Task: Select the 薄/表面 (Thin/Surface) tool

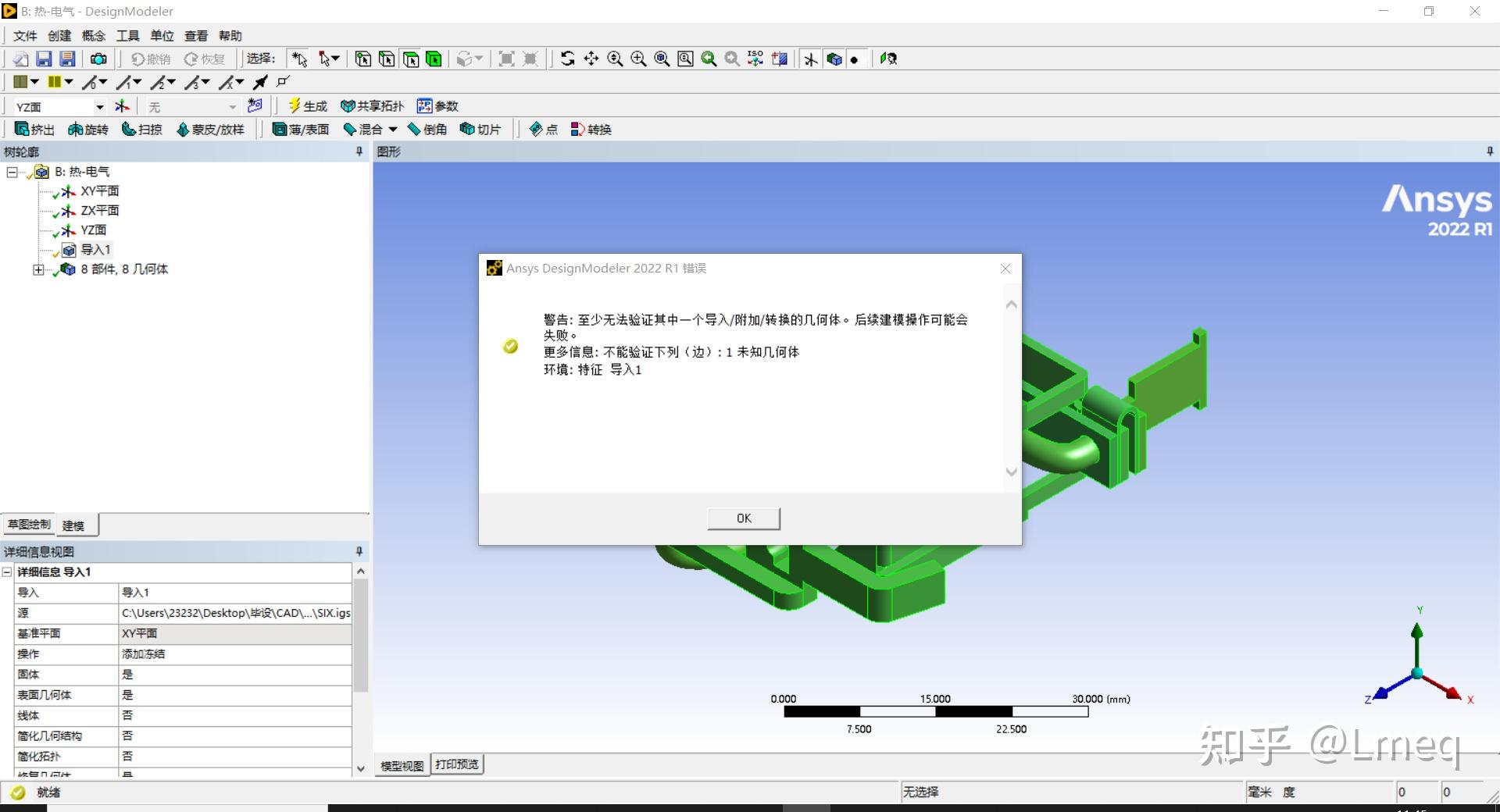Action: [301, 130]
